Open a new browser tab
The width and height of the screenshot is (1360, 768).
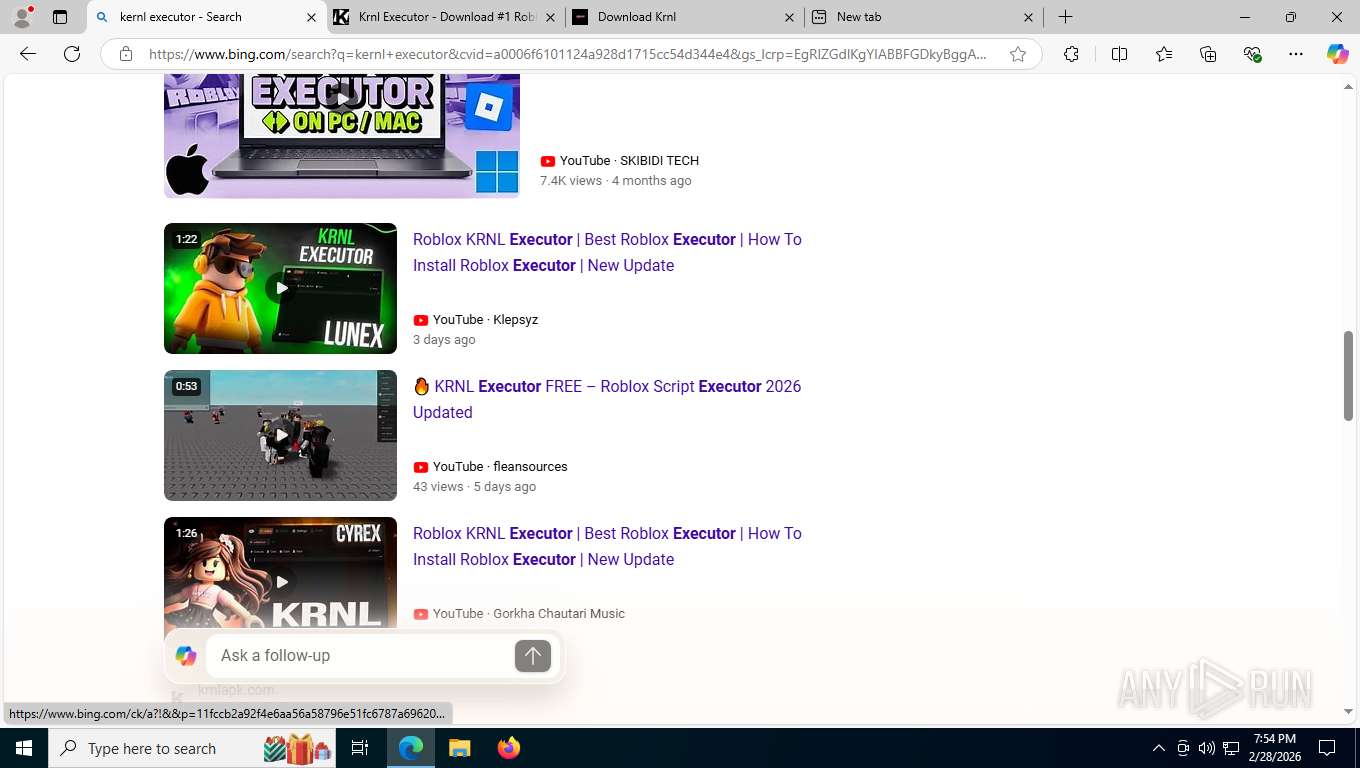1066,17
